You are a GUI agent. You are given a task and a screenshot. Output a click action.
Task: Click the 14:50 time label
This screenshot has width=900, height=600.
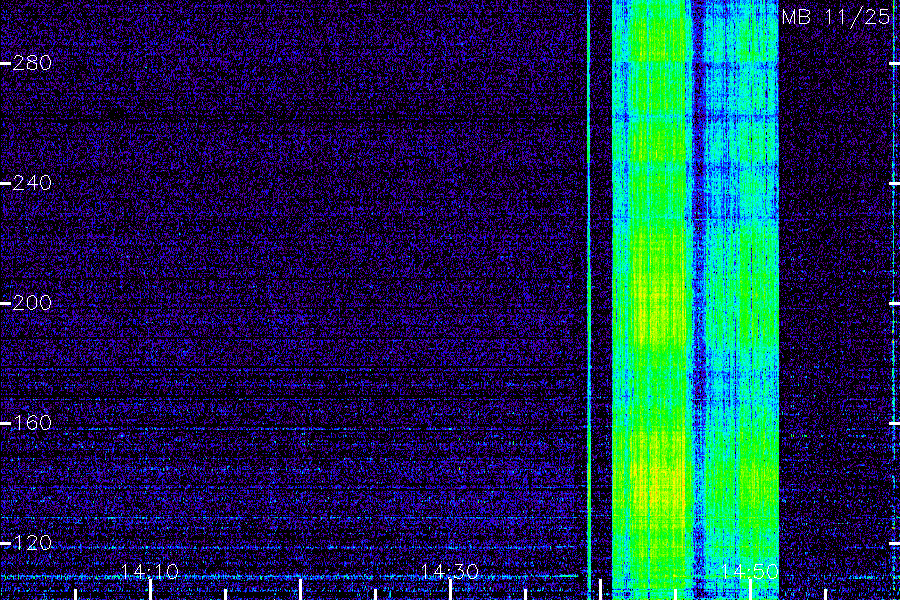click(x=750, y=571)
